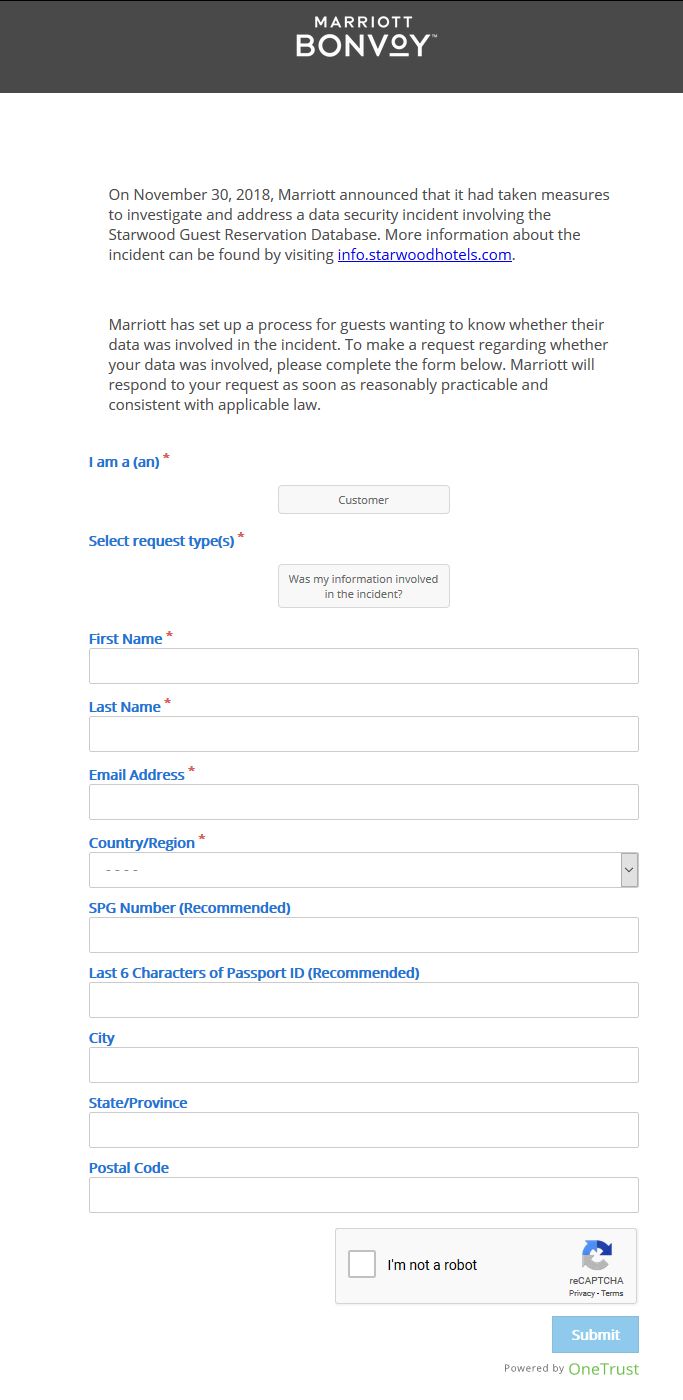This screenshot has width=683, height=1400.
Task: Click the reCAPTCHA logo icon
Action: [596, 1256]
